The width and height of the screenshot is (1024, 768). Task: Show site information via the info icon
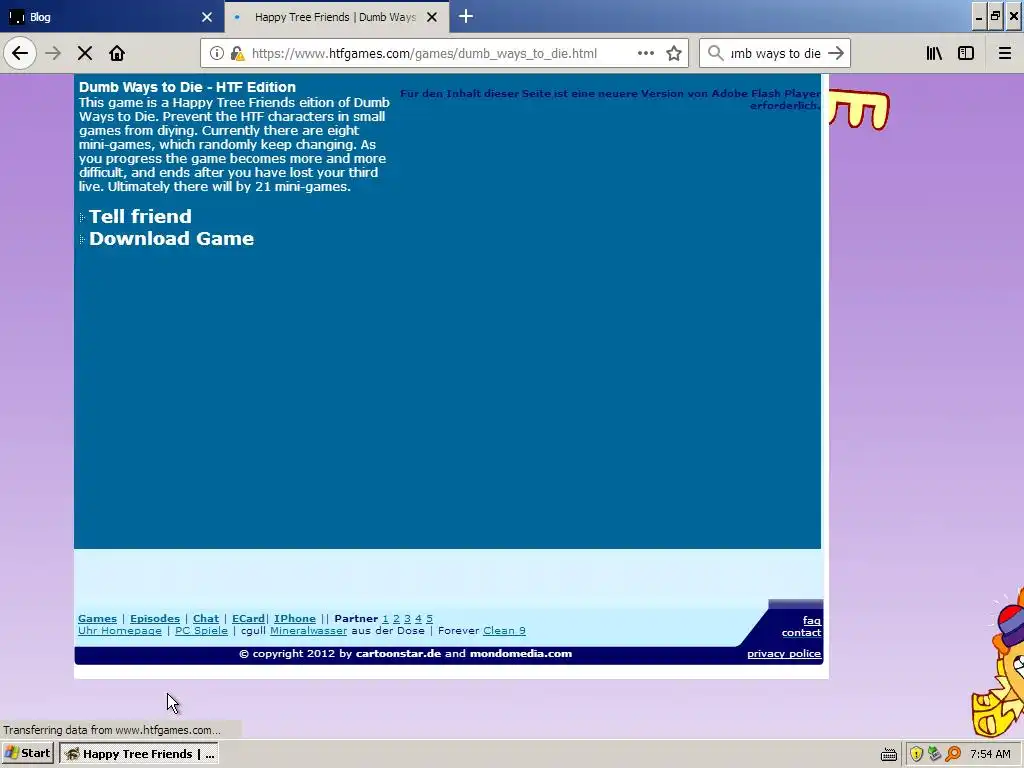click(x=217, y=53)
